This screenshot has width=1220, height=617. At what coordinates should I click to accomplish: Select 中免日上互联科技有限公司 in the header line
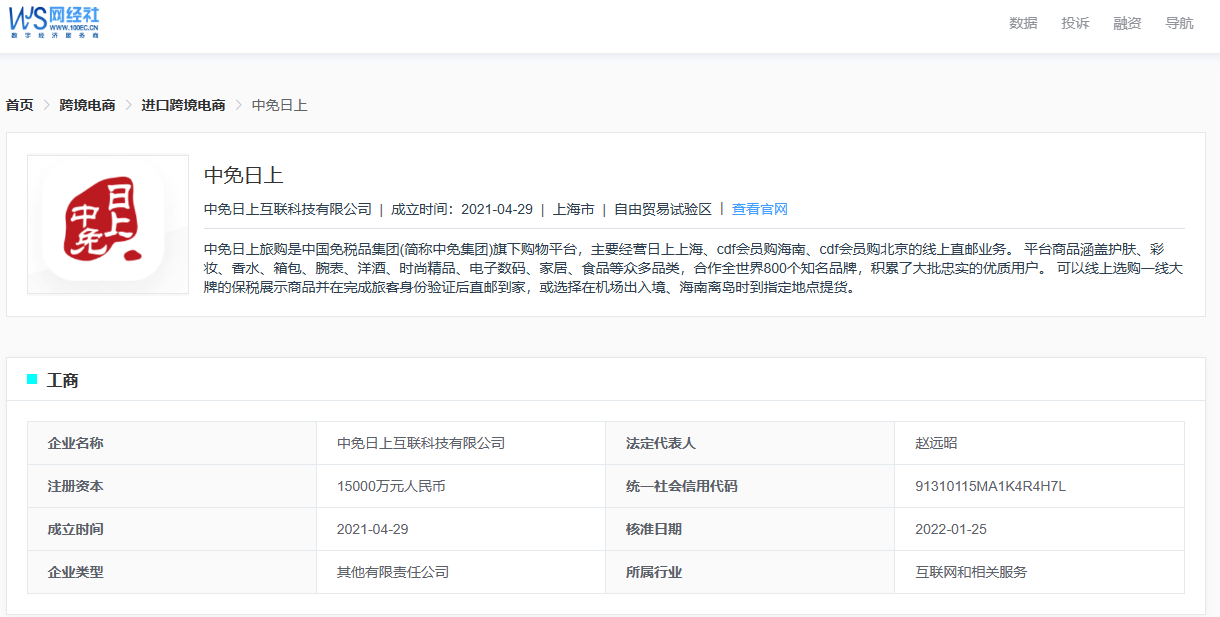(288, 209)
